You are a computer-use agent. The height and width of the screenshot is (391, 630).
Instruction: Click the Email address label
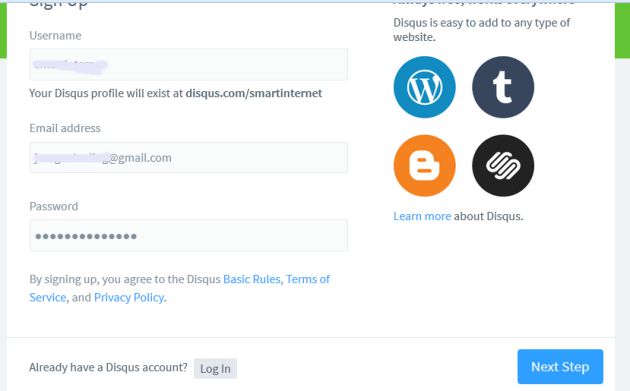[65, 128]
